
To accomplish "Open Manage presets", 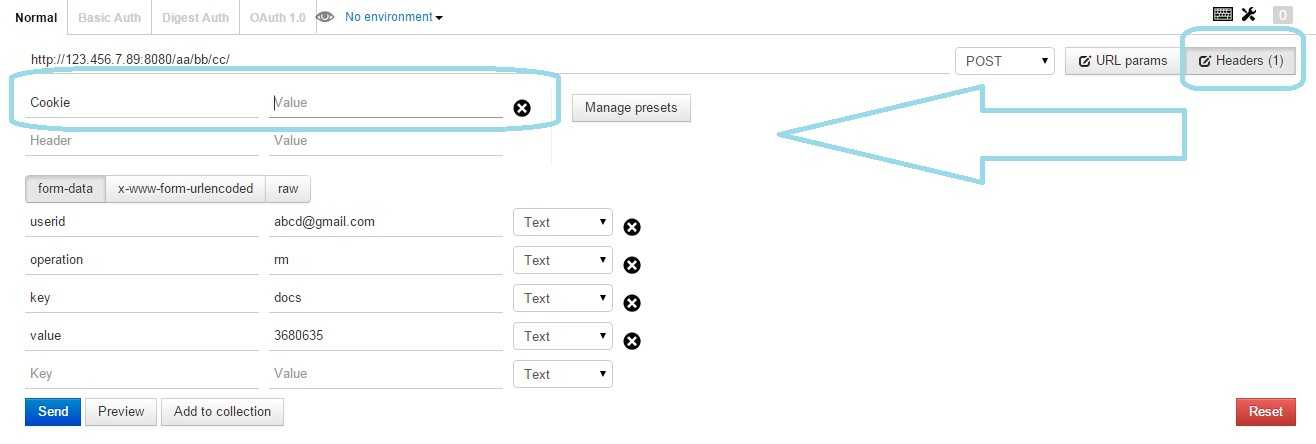I will (x=631, y=108).
